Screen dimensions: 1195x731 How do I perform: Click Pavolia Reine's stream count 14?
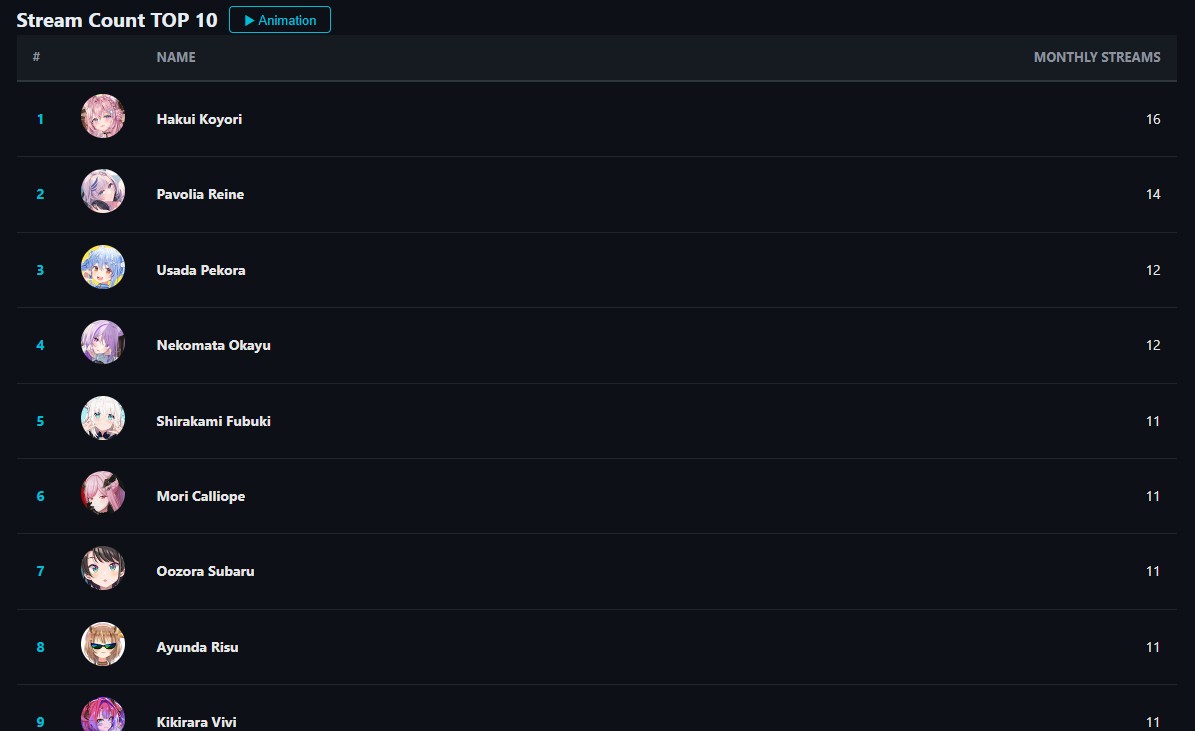[x=1153, y=194]
